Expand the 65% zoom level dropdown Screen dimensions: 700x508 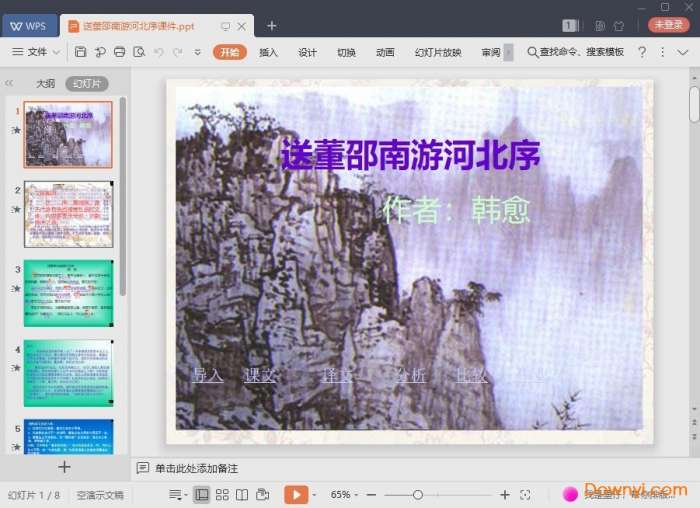click(x=346, y=494)
